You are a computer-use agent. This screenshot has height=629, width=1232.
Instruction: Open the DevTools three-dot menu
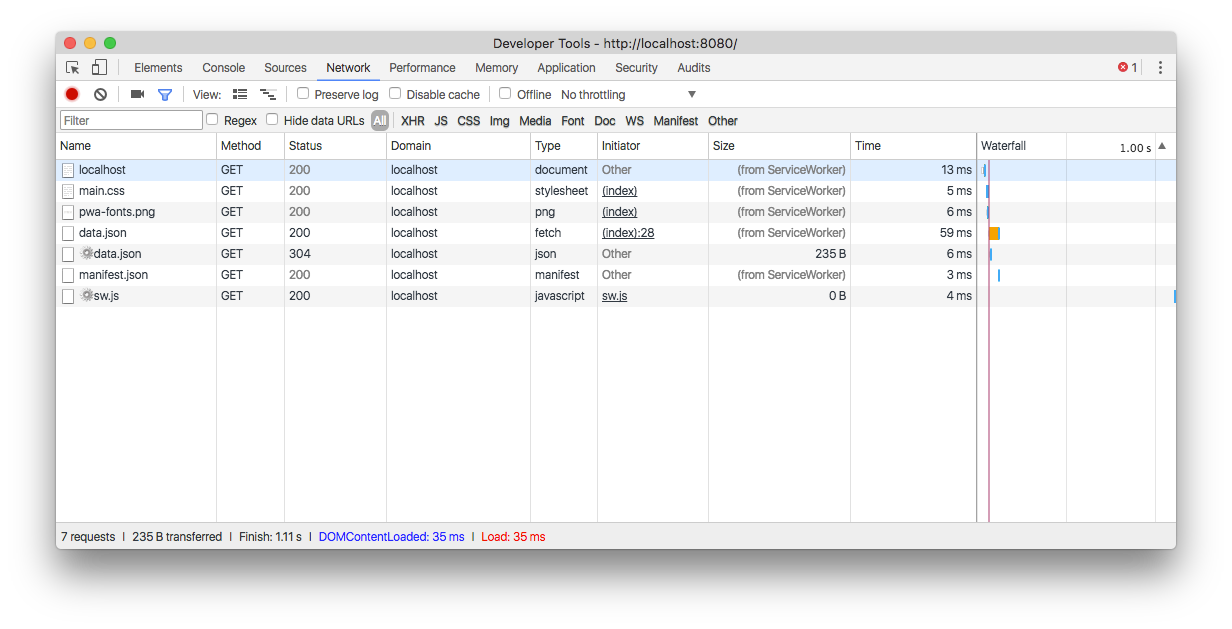pos(1160,68)
